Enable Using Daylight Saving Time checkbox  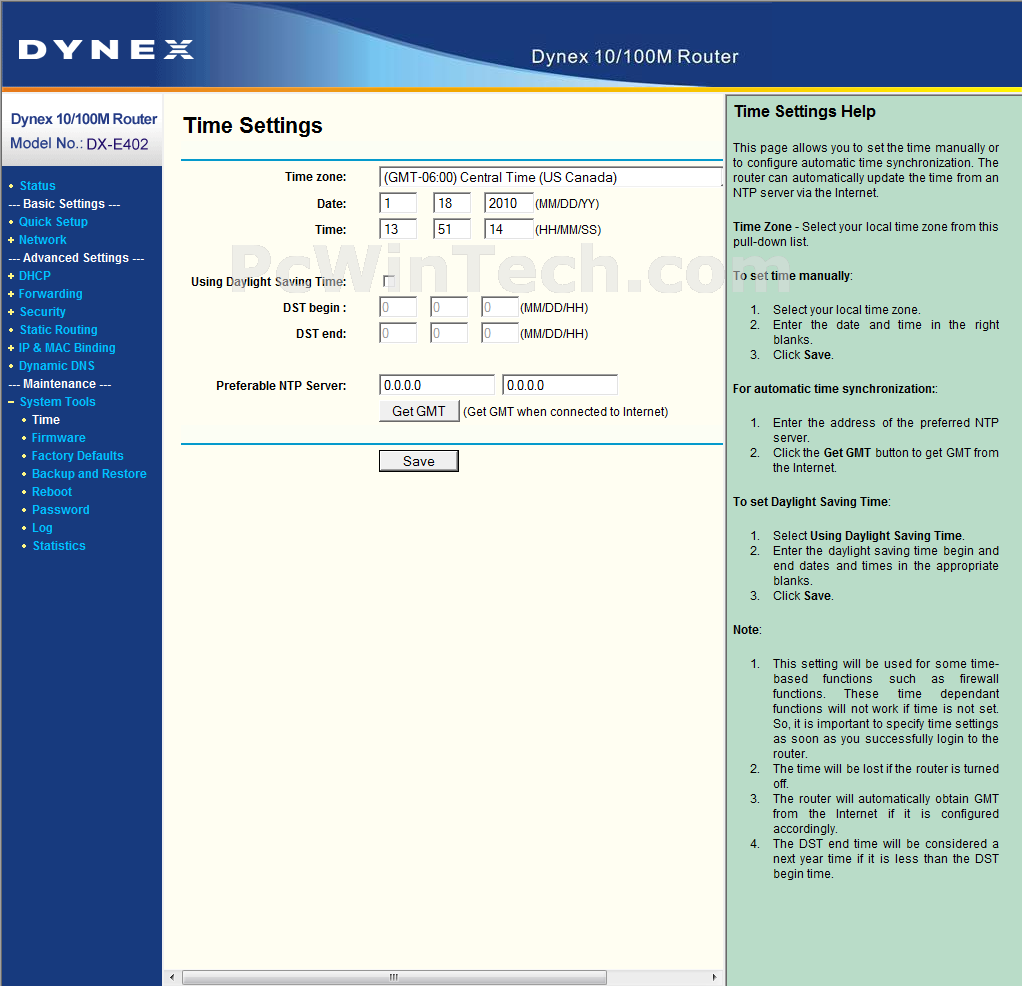coord(389,281)
